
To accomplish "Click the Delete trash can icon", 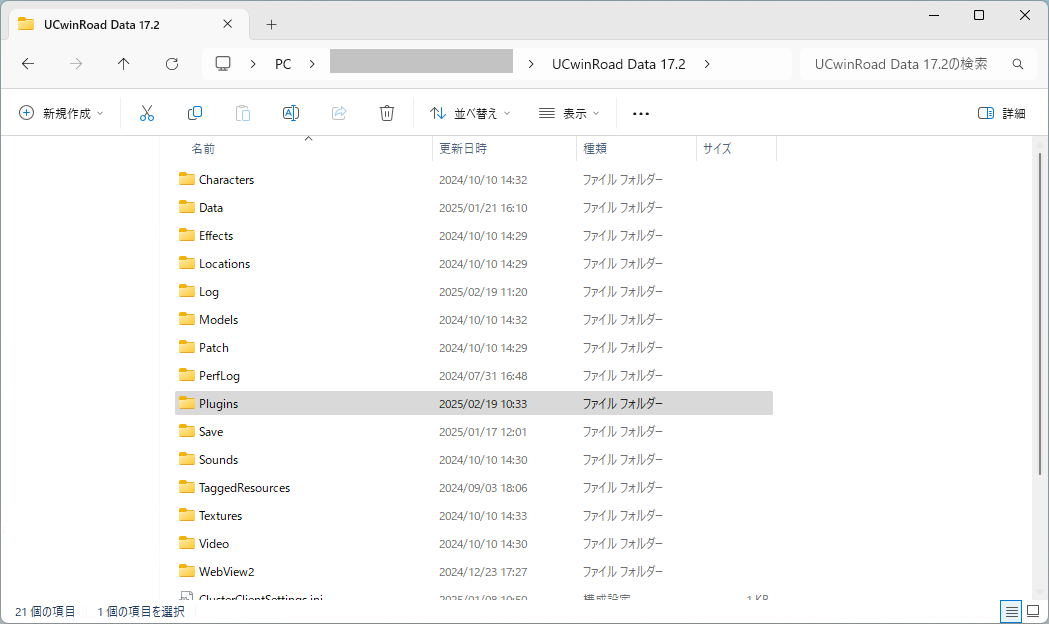I will (x=387, y=113).
